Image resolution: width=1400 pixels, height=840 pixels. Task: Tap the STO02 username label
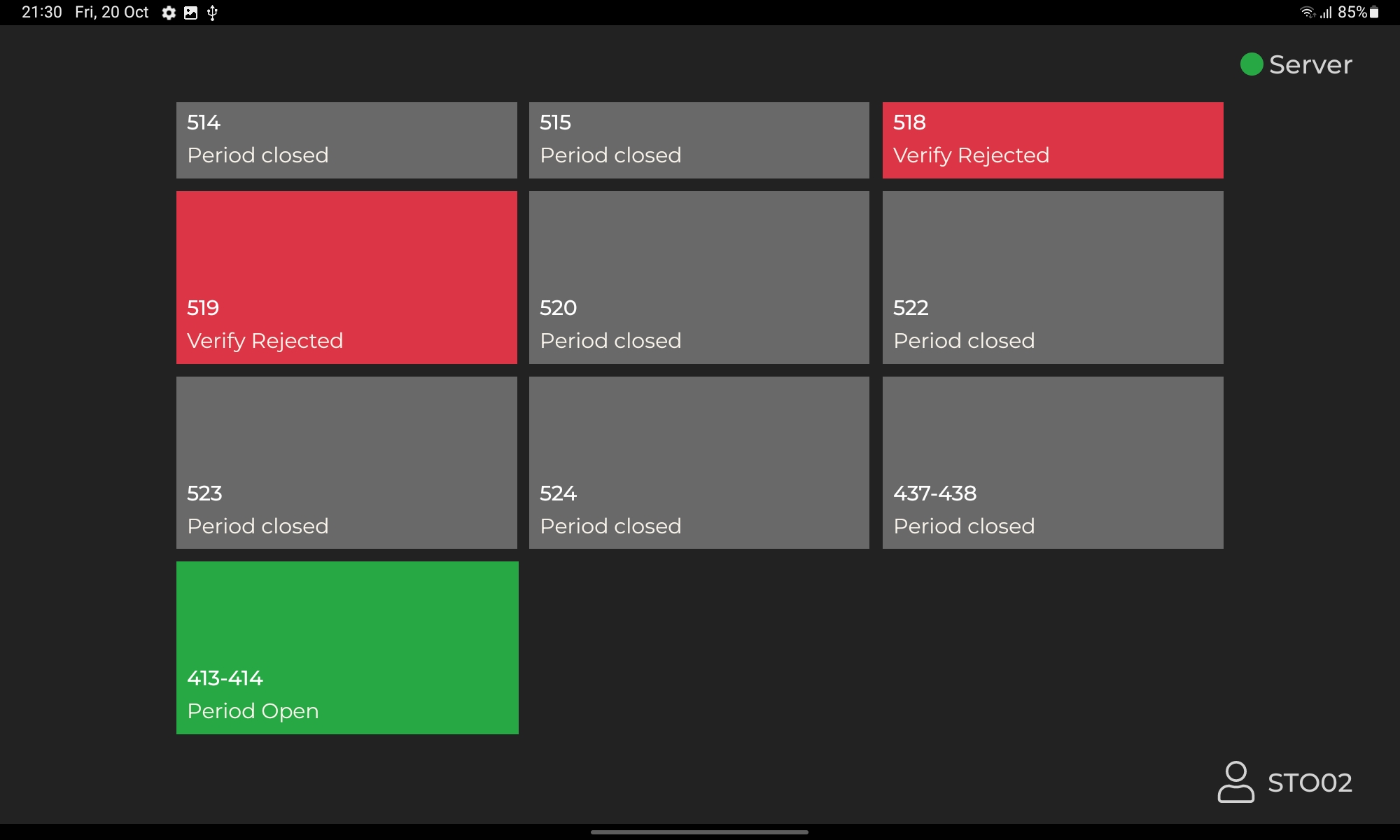pos(1310,783)
